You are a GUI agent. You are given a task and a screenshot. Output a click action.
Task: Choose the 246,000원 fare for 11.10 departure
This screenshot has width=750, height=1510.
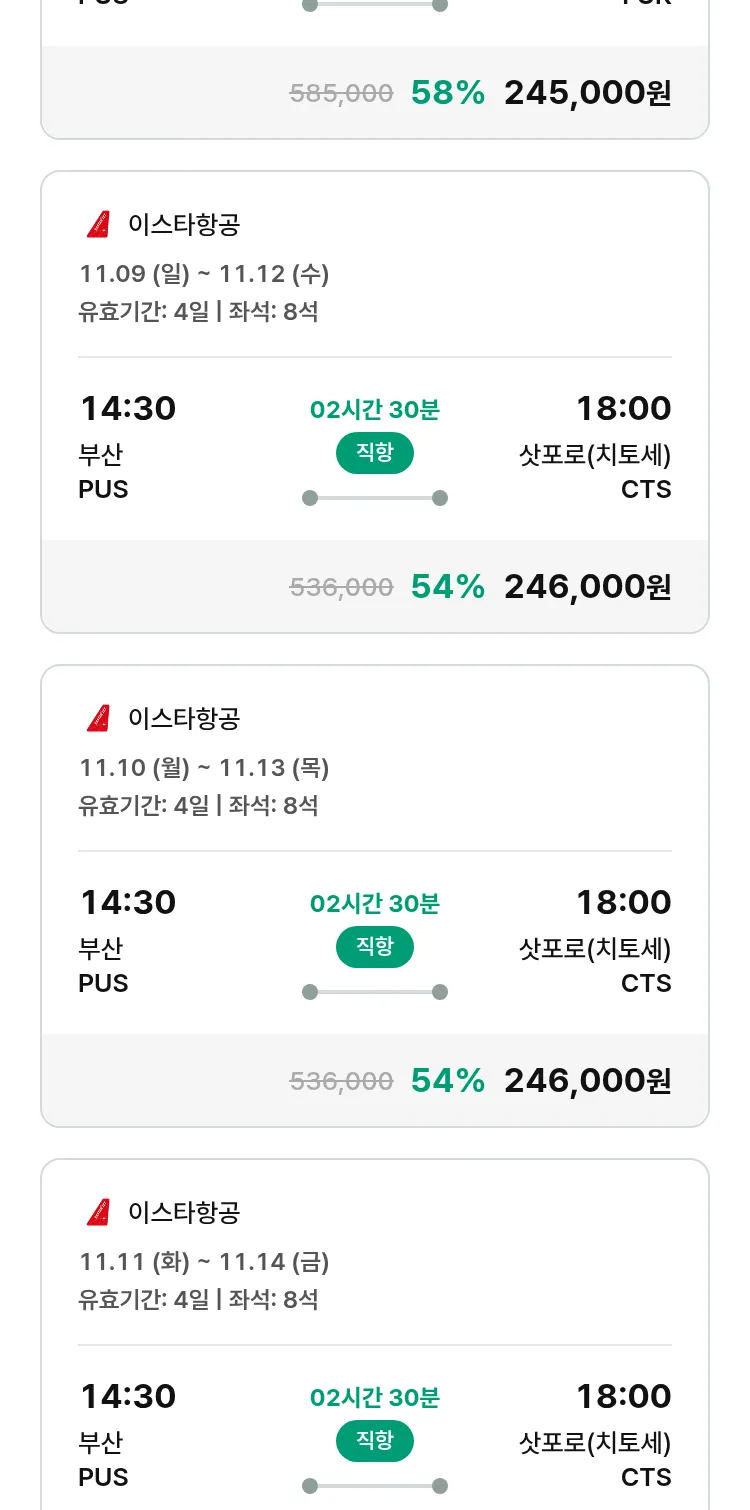pyautogui.click(x=587, y=1081)
